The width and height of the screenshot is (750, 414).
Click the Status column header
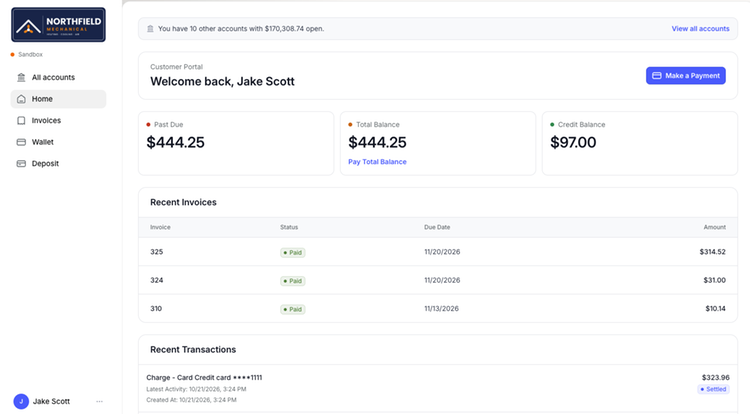(289, 227)
